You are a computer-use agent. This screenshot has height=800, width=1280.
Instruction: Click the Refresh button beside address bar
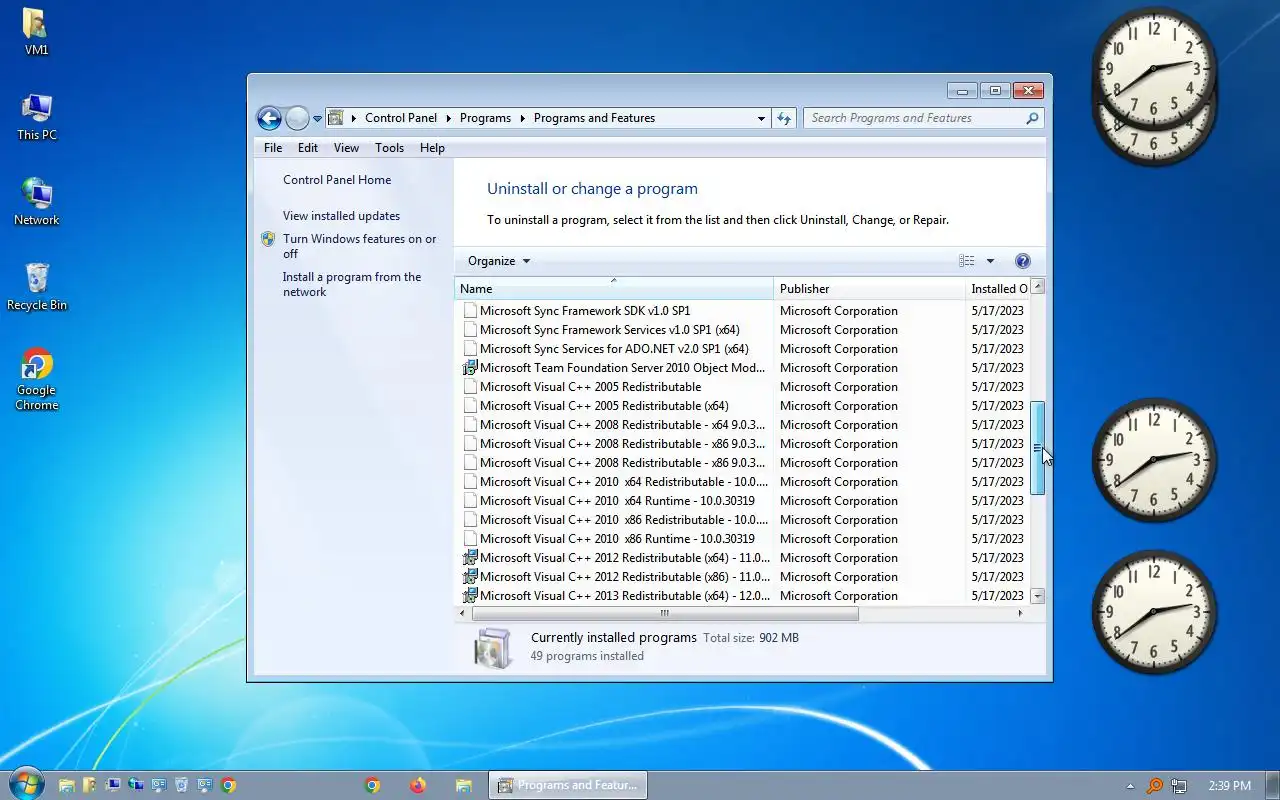784,118
